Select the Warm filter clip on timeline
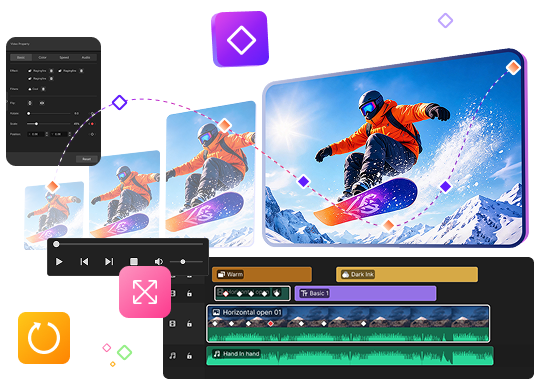Image resolution: width=540 pixels, height=390 pixels. 262,275
